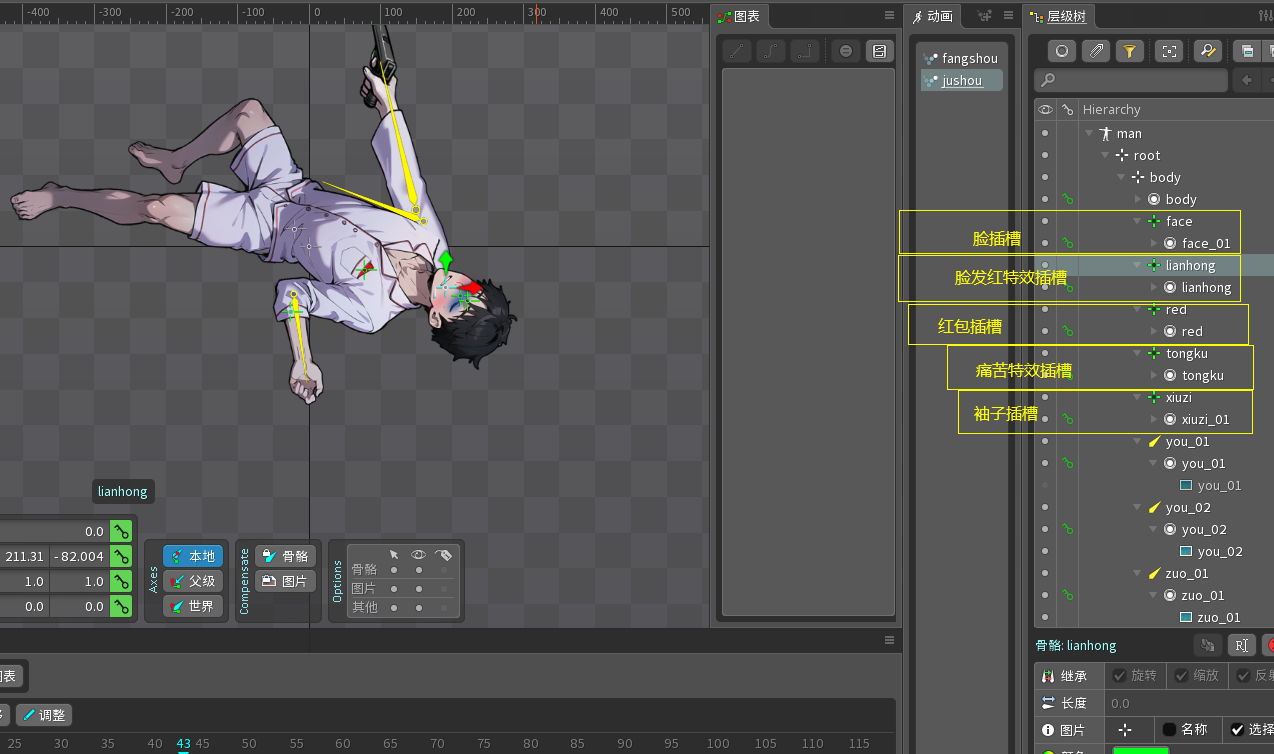Collapse the body bone in the hierarchy tree
This screenshot has width=1274, height=754.
tap(1122, 178)
